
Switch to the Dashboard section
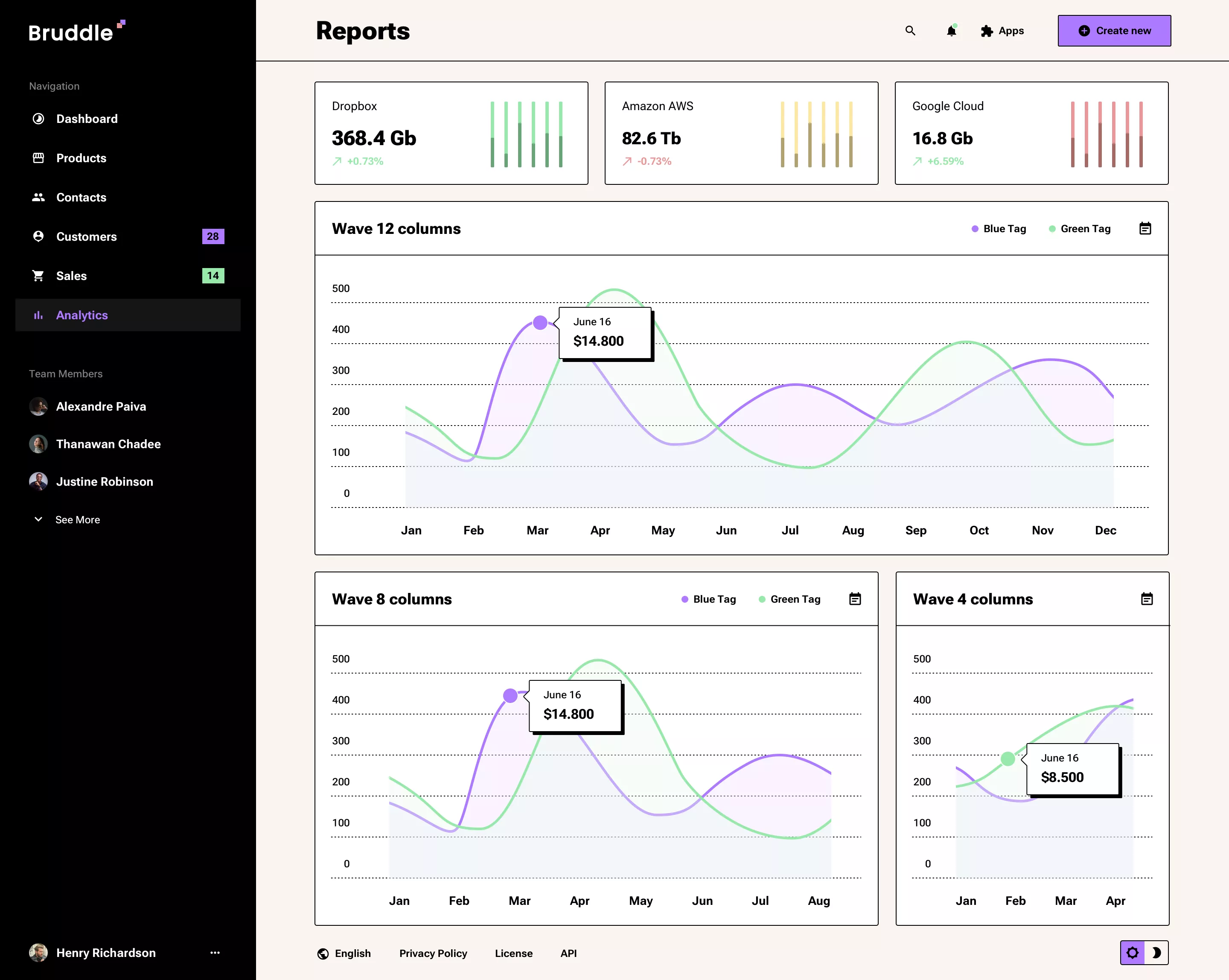coord(87,119)
